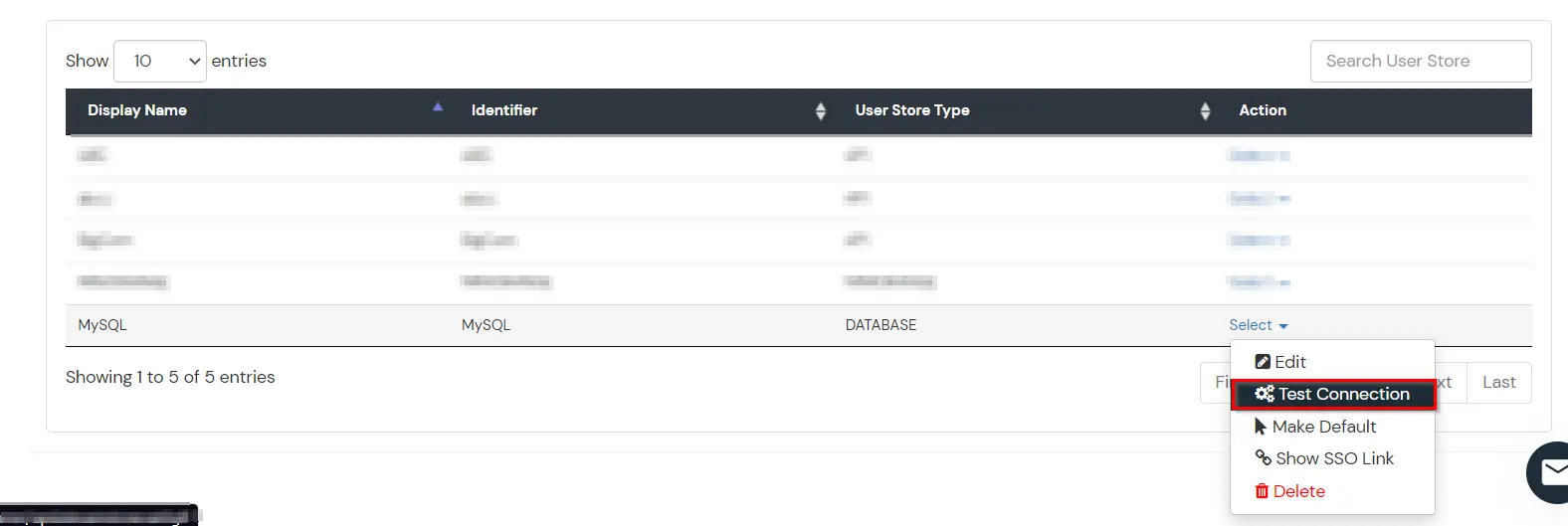Click the User Store Type sort arrows
The height and width of the screenshot is (526, 1568).
pyautogui.click(x=1205, y=111)
